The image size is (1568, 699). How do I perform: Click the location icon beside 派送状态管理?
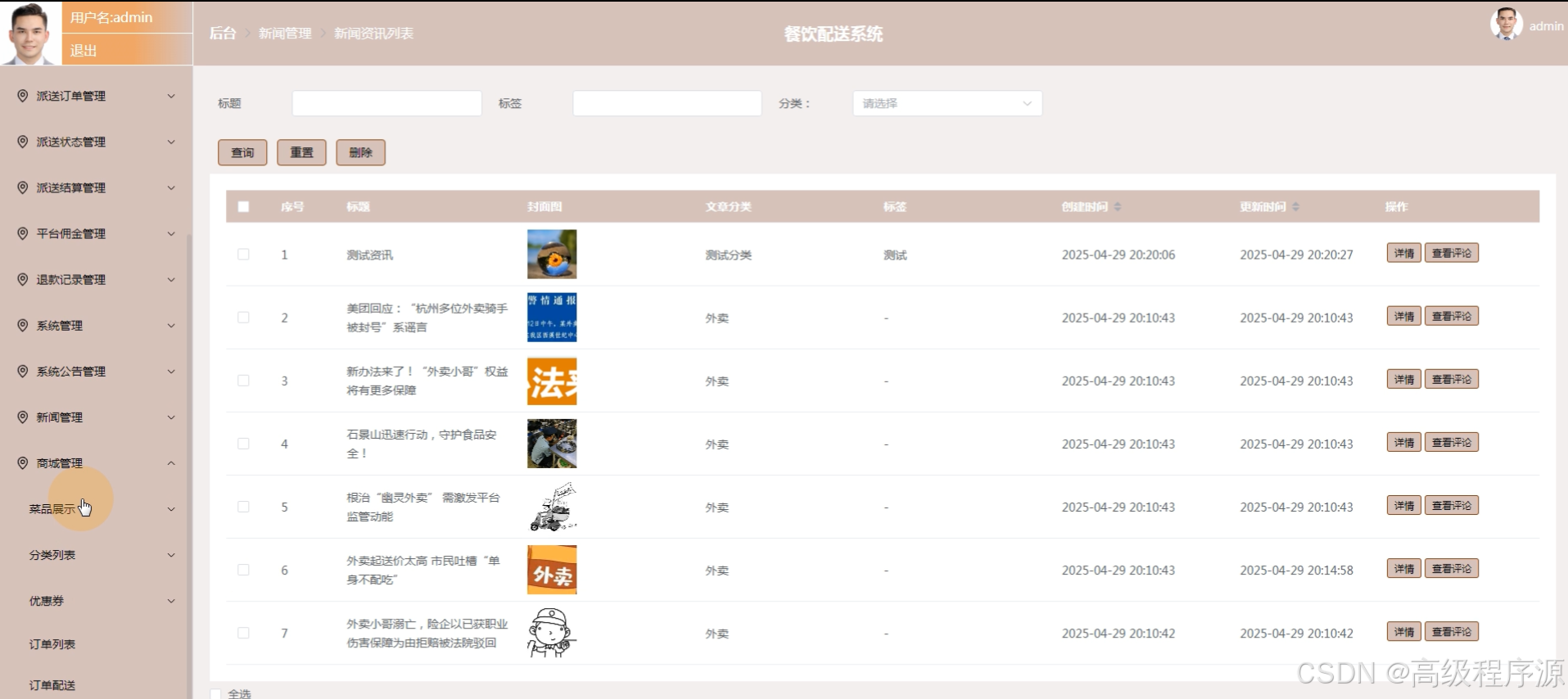coord(23,142)
